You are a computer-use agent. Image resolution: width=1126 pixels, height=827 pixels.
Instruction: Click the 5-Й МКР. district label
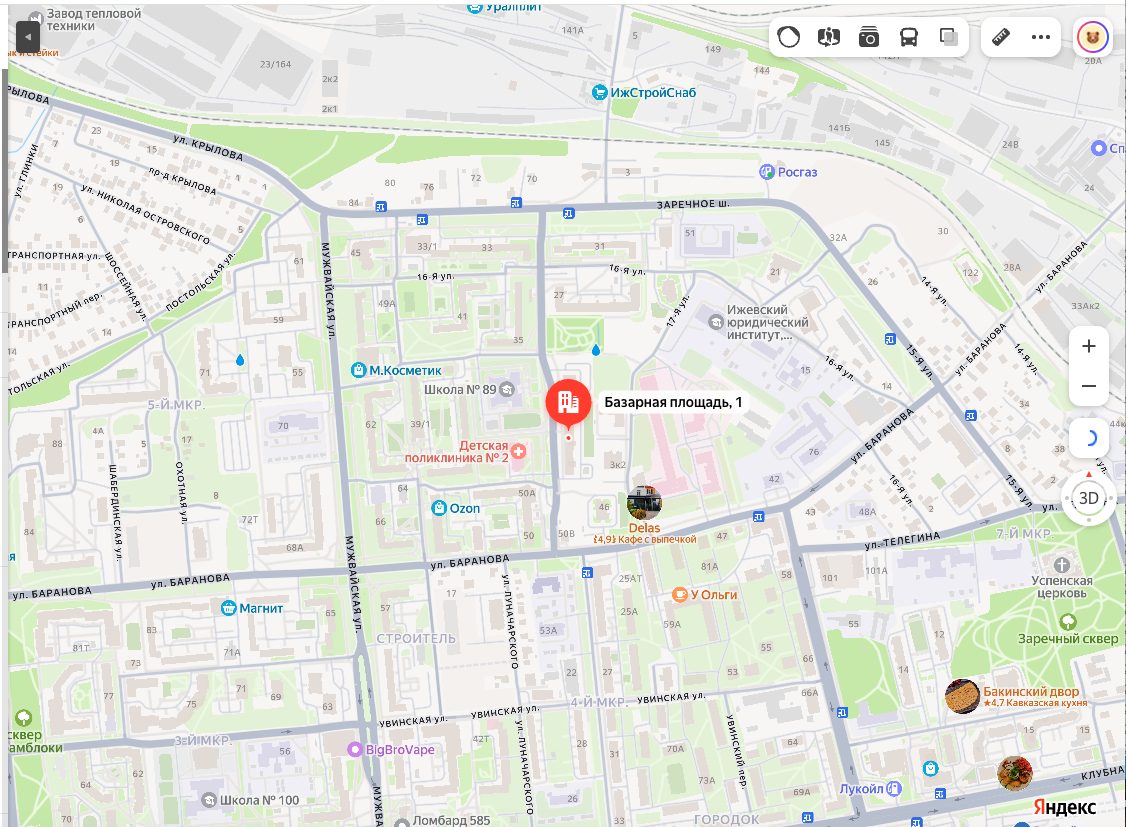(176, 405)
